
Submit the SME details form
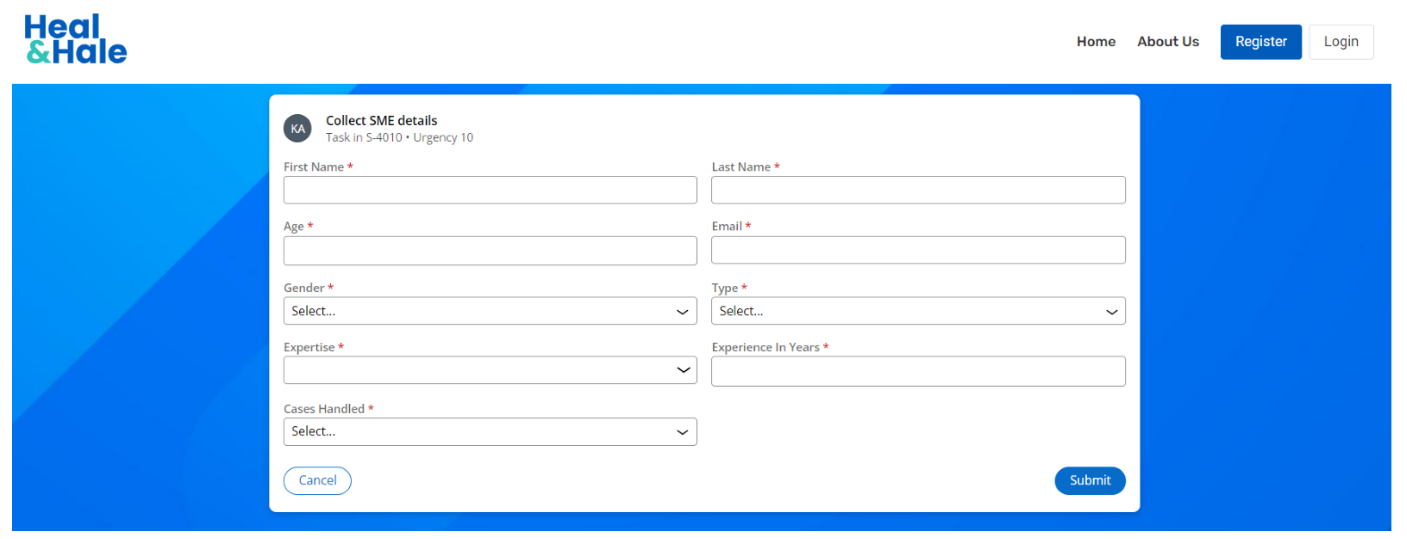tap(1089, 481)
